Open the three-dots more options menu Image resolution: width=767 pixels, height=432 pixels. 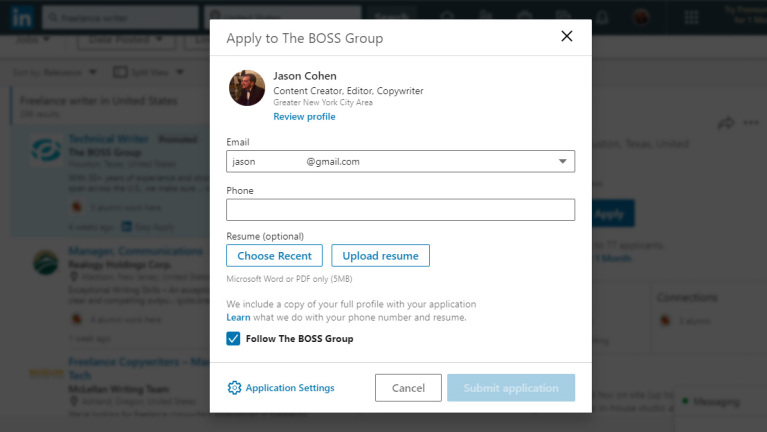[751, 122]
